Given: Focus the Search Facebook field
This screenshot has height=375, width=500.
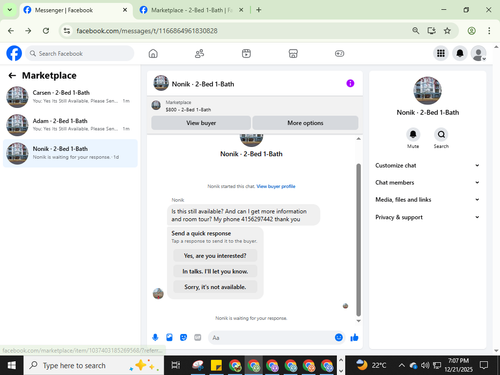Looking at the screenshot, I should point(80,53).
